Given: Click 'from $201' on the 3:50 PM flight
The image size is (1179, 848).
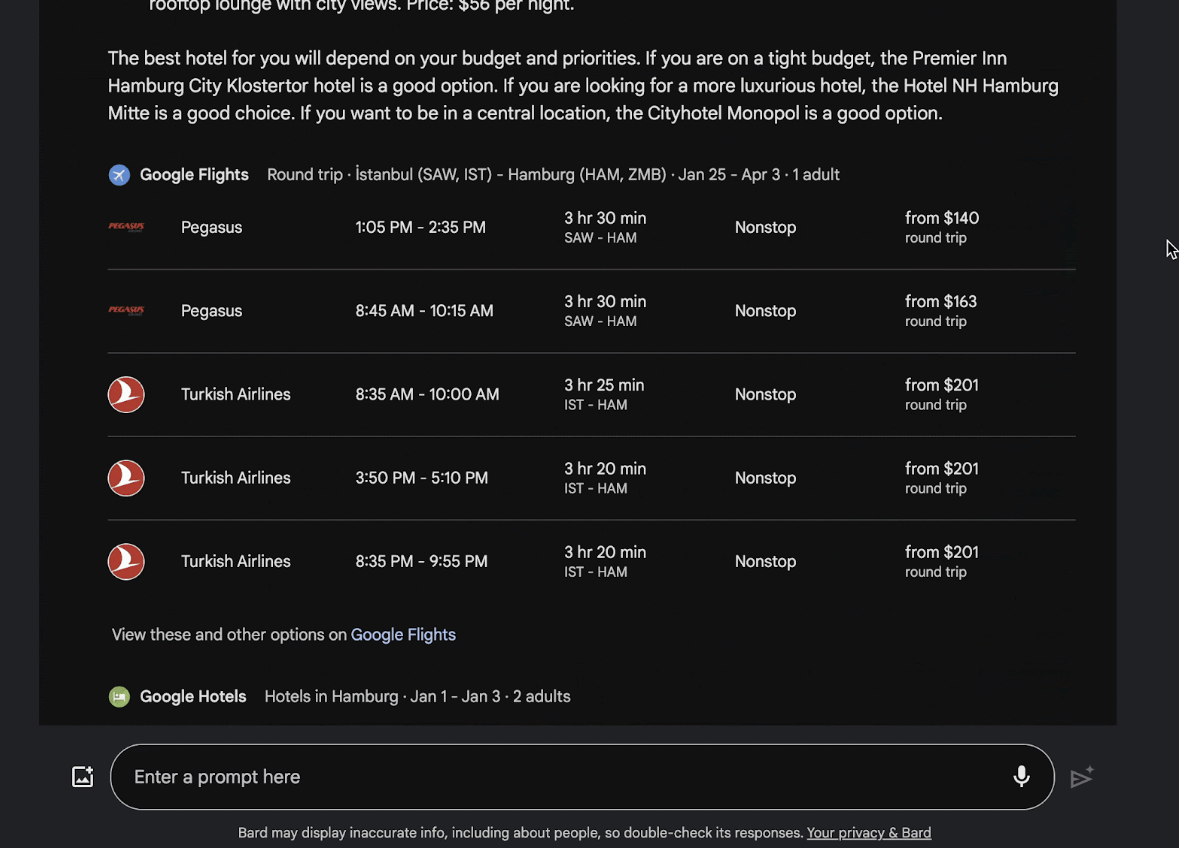Looking at the screenshot, I should tap(941, 468).
